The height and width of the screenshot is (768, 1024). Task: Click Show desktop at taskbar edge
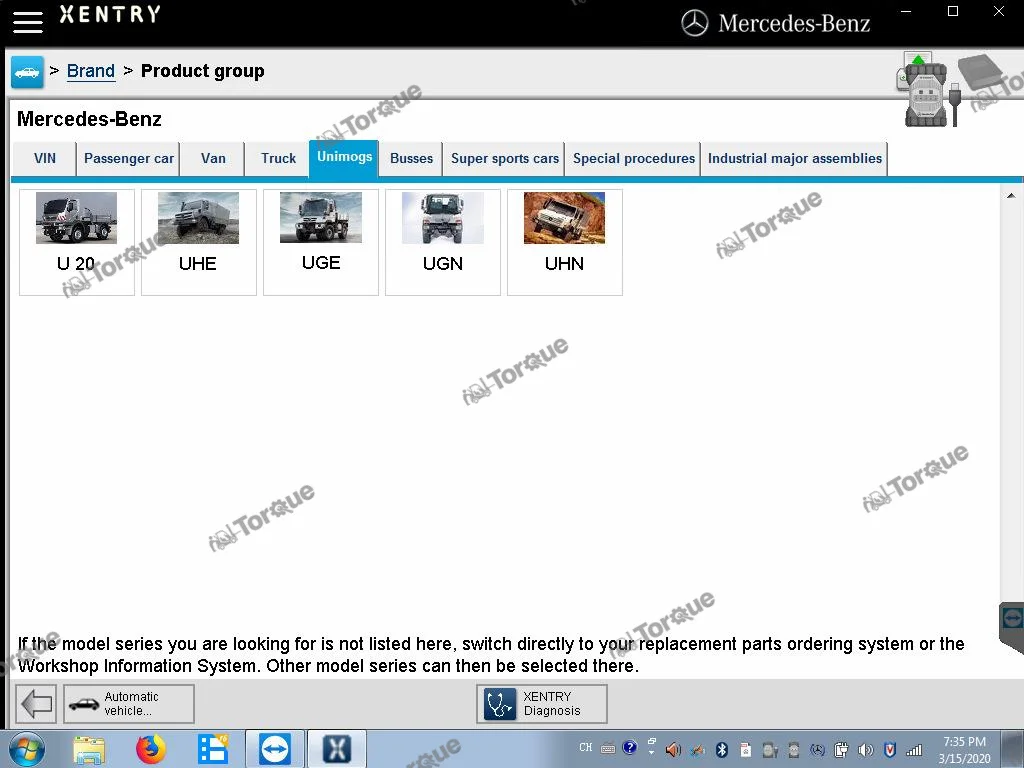(x=1014, y=749)
